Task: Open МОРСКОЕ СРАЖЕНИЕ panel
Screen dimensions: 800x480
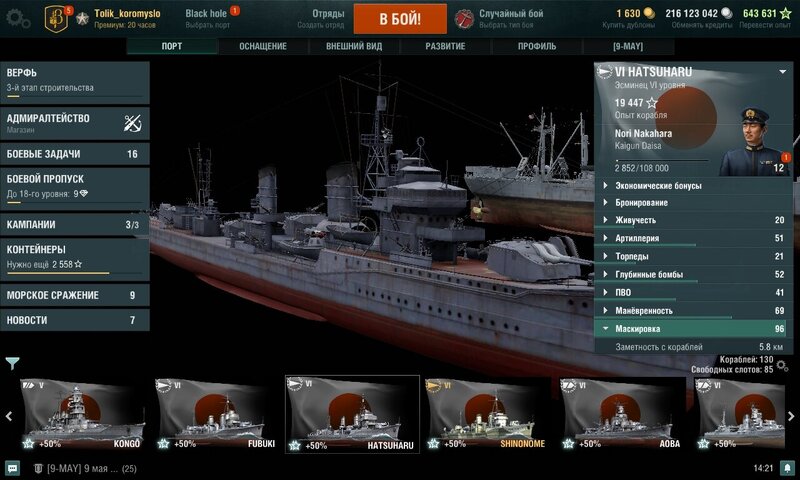Action: click(75, 295)
